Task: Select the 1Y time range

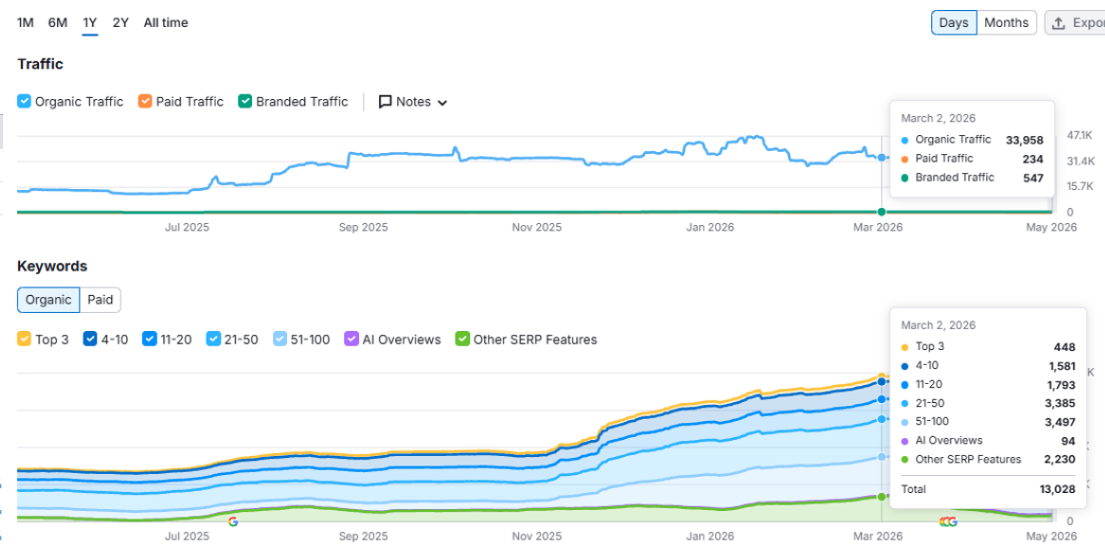Action: coord(89,23)
